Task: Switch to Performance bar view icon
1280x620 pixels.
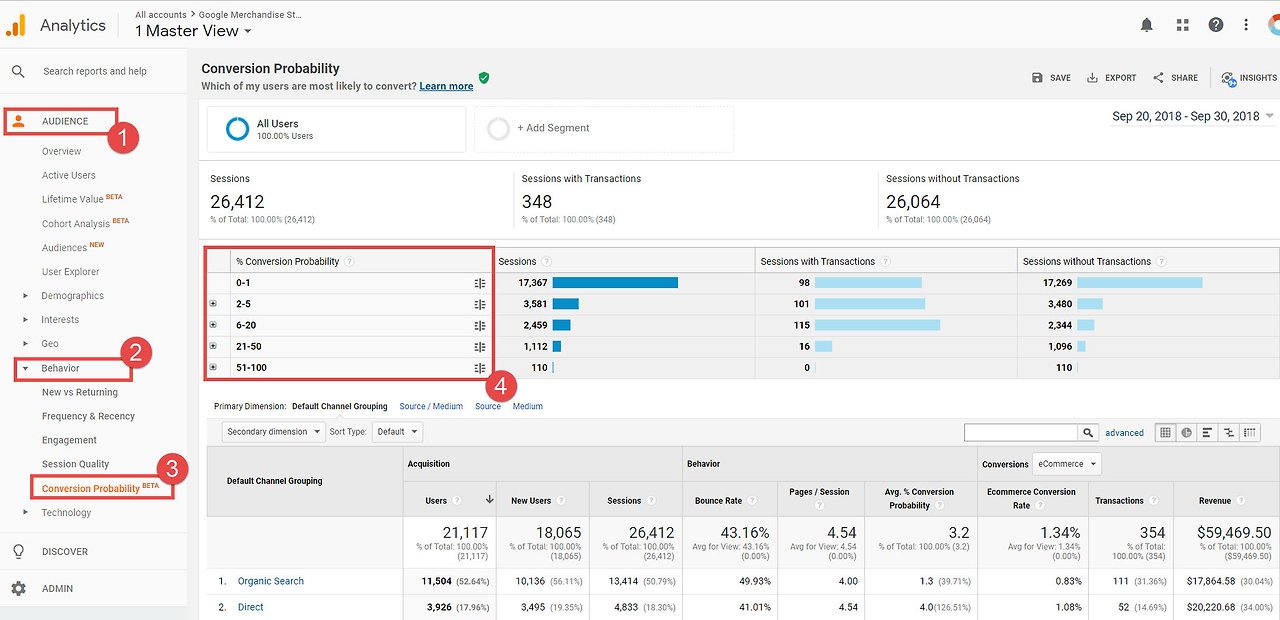Action: coord(1207,433)
